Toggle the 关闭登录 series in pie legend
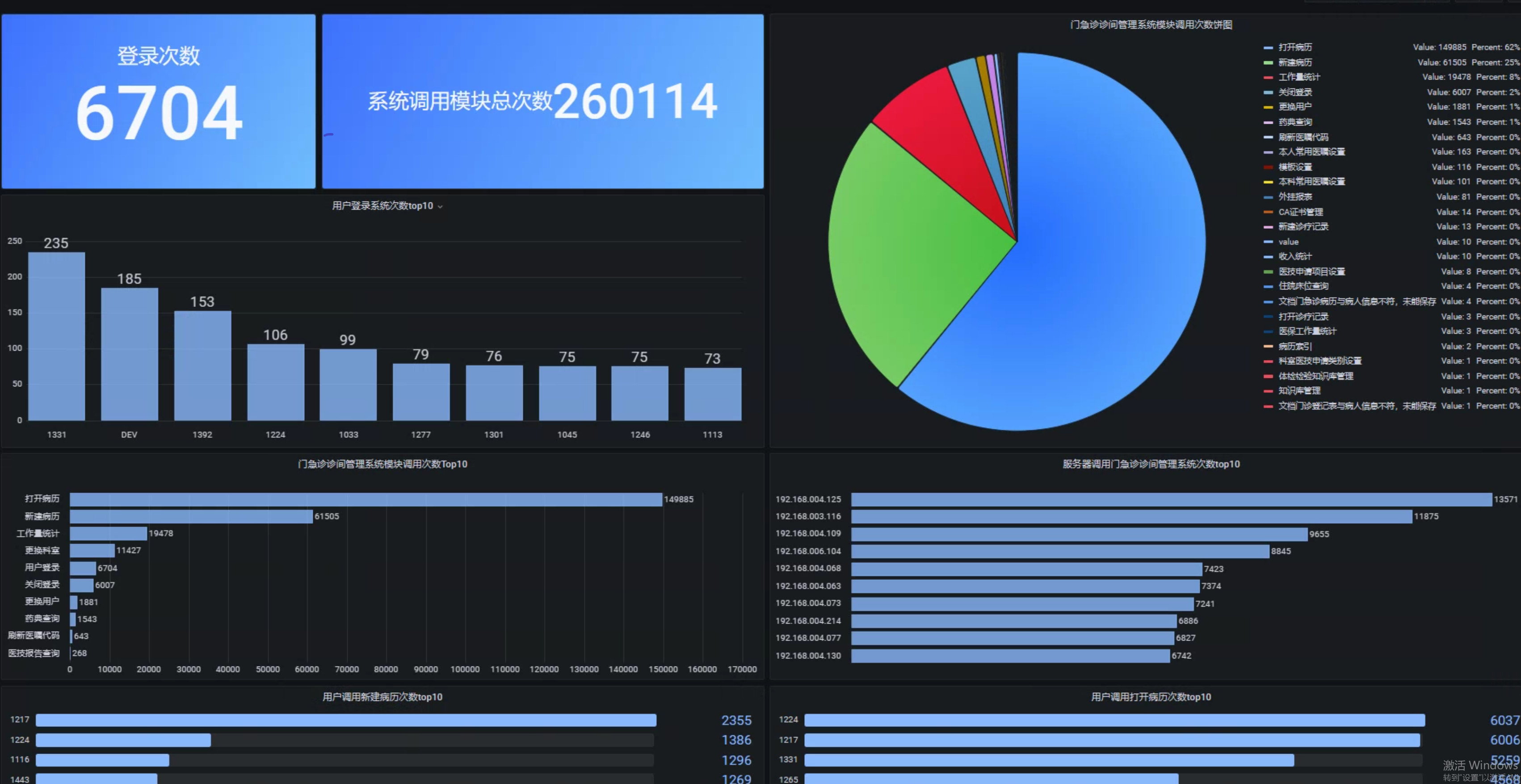 pyautogui.click(x=1295, y=92)
